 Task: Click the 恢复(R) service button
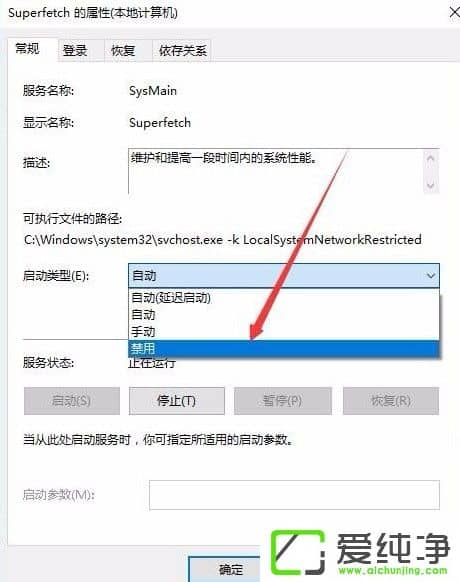(x=391, y=401)
